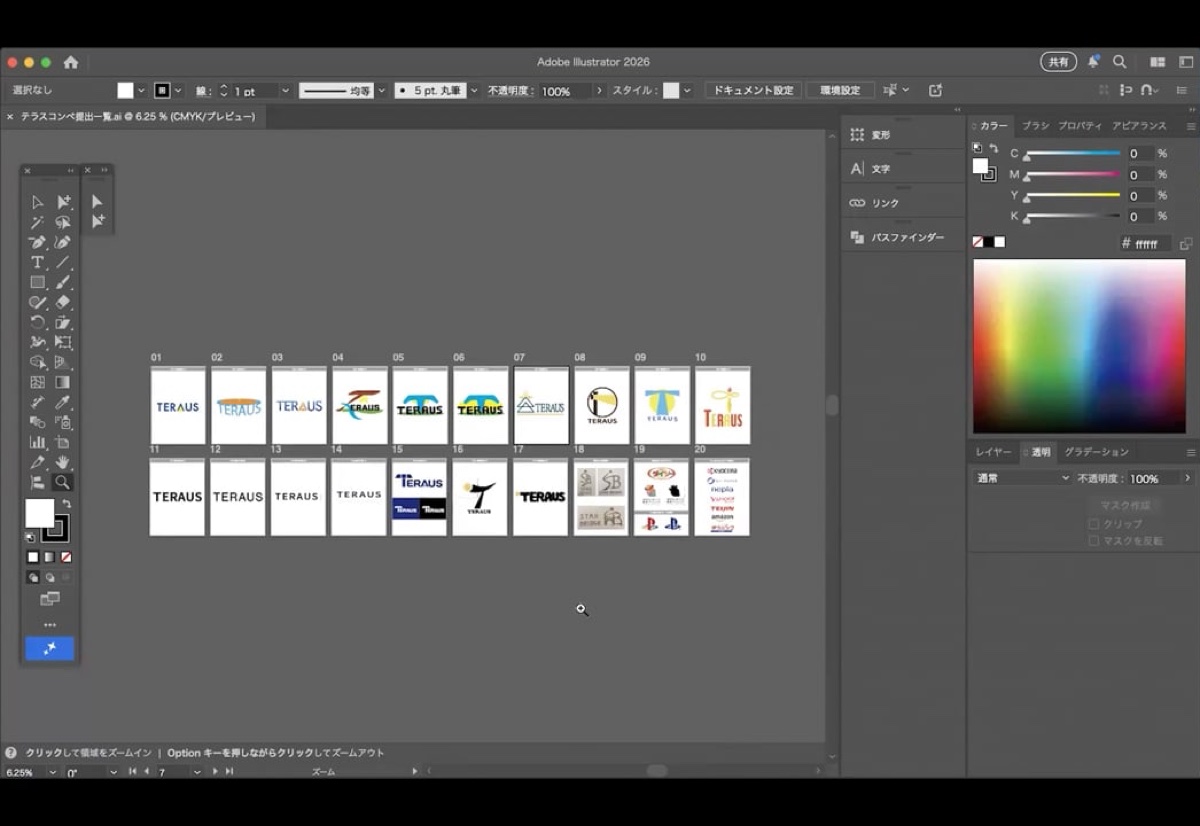Select the テラスコンペ提出一覧.ai document tab
This screenshot has width=1200, height=826.
coord(138,117)
